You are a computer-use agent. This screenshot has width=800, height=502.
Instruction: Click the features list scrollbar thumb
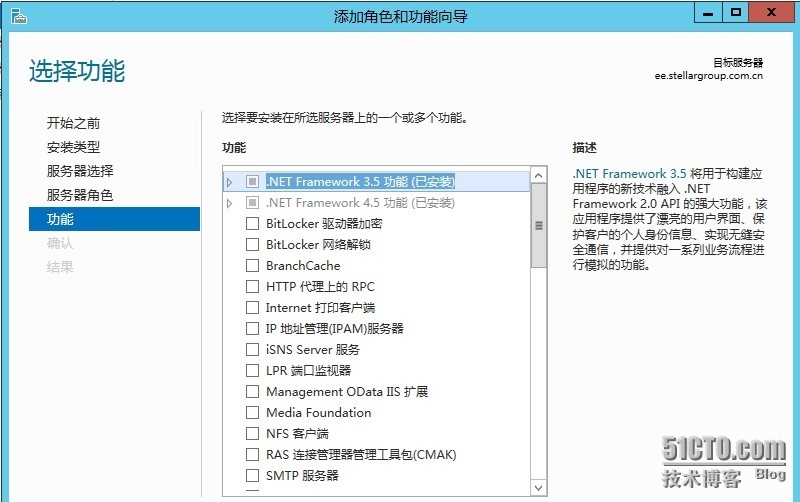pyautogui.click(x=538, y=225)
